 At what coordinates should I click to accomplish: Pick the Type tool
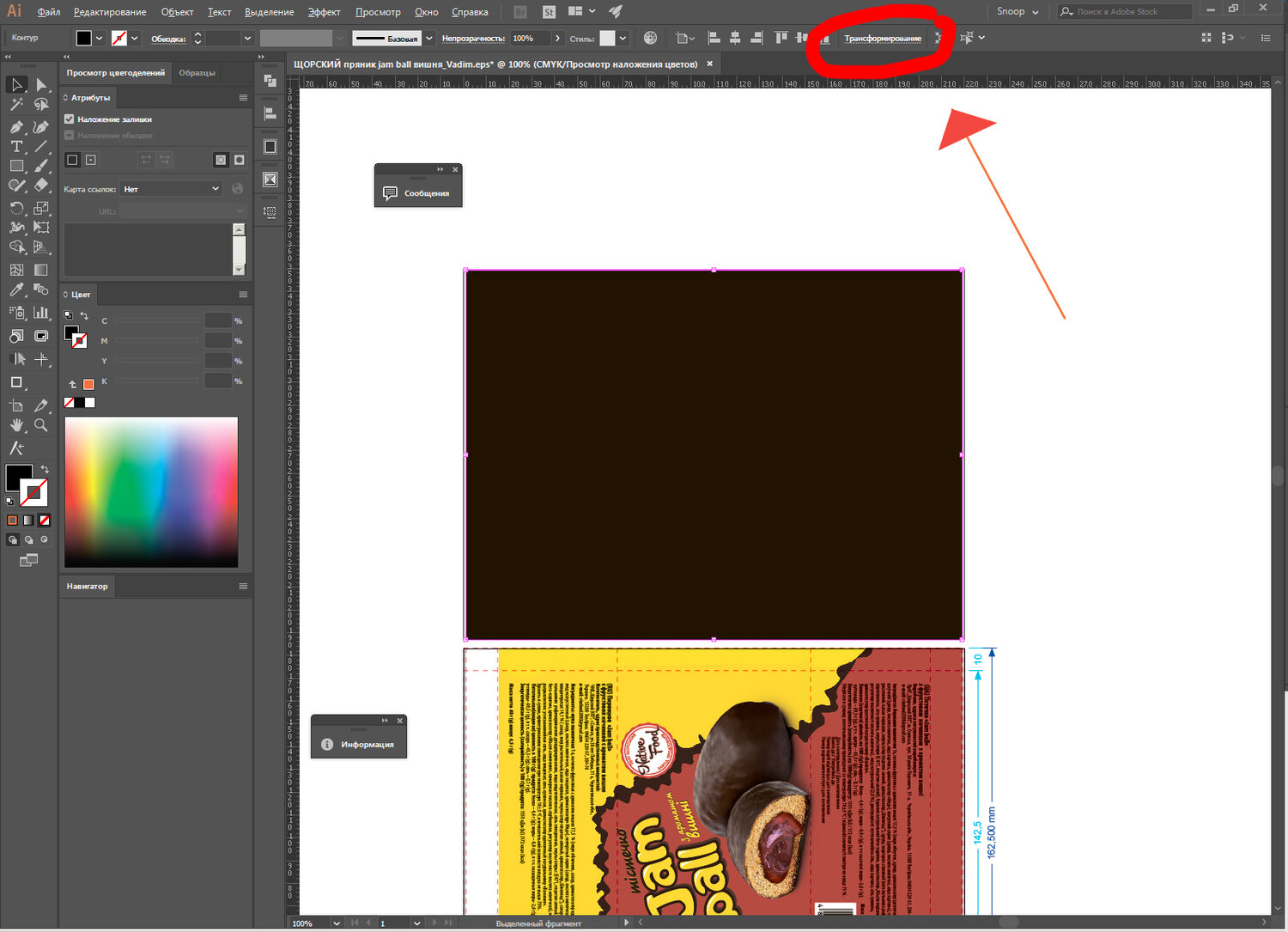(x=16, y=147)
